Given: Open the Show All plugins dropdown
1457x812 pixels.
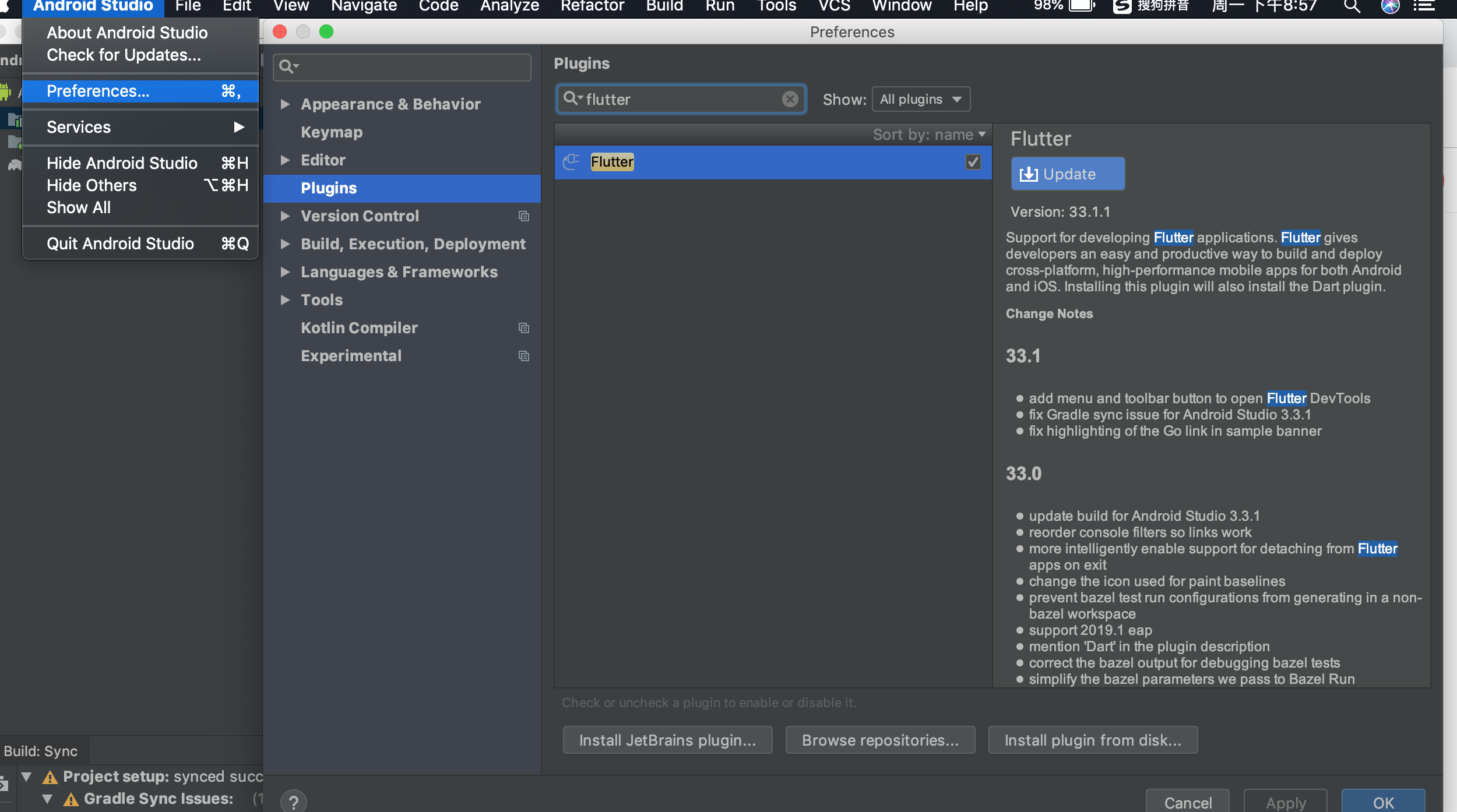Looking at the screenshot, I should [920, 99].
